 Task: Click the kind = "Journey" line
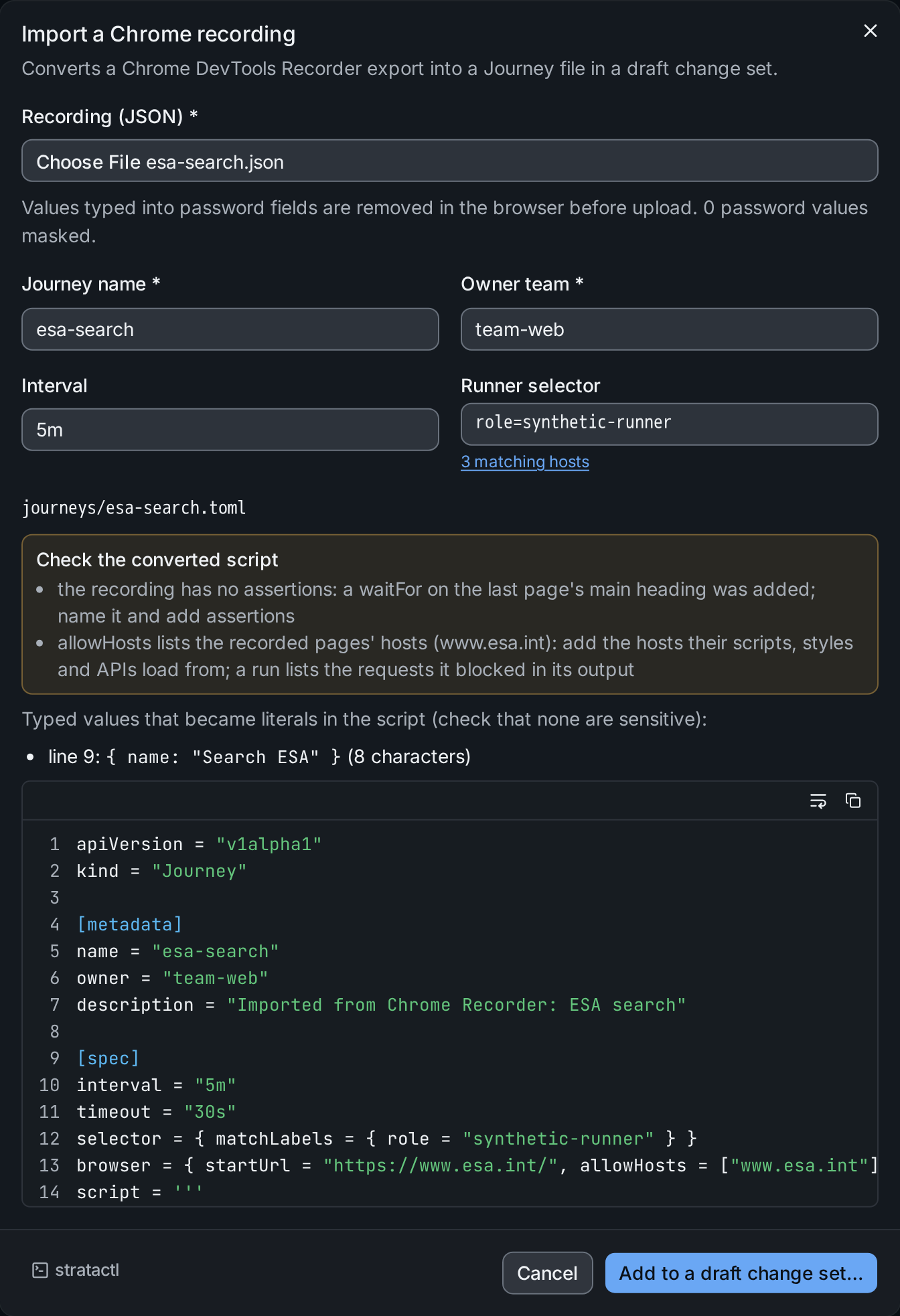click(x=161, y=871)
